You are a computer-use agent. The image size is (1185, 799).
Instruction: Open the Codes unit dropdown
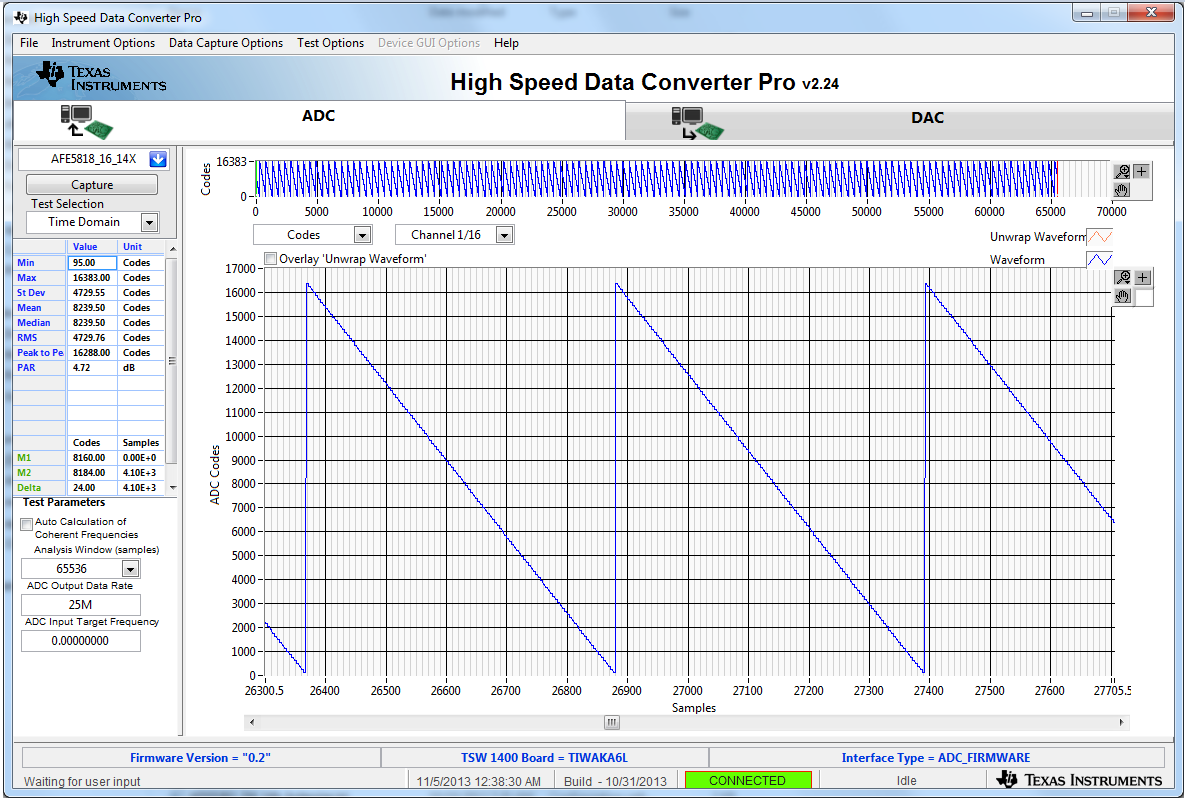tap(363, 235)
